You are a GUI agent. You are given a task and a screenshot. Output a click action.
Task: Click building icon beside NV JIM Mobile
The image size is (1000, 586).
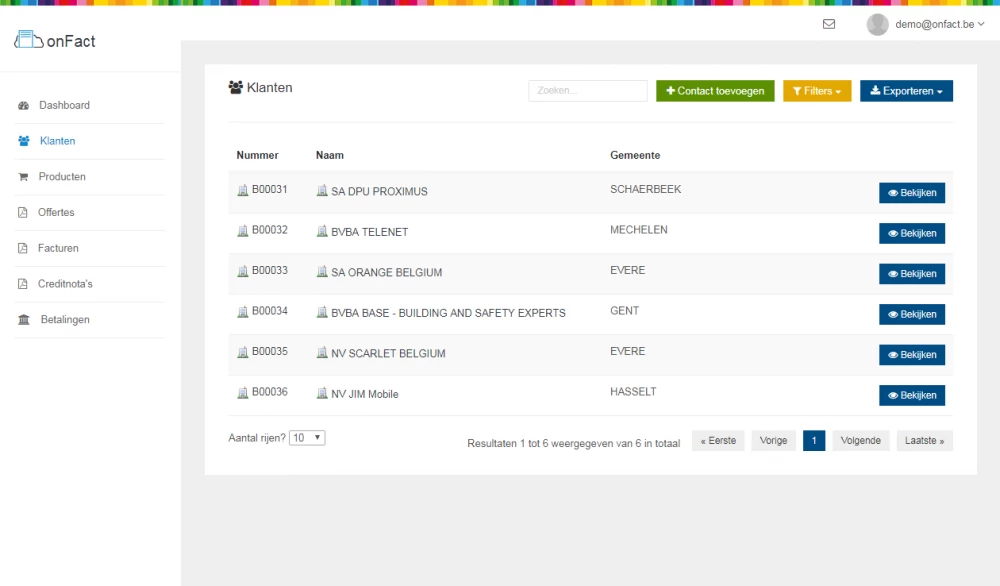click(x=322, y=394)
